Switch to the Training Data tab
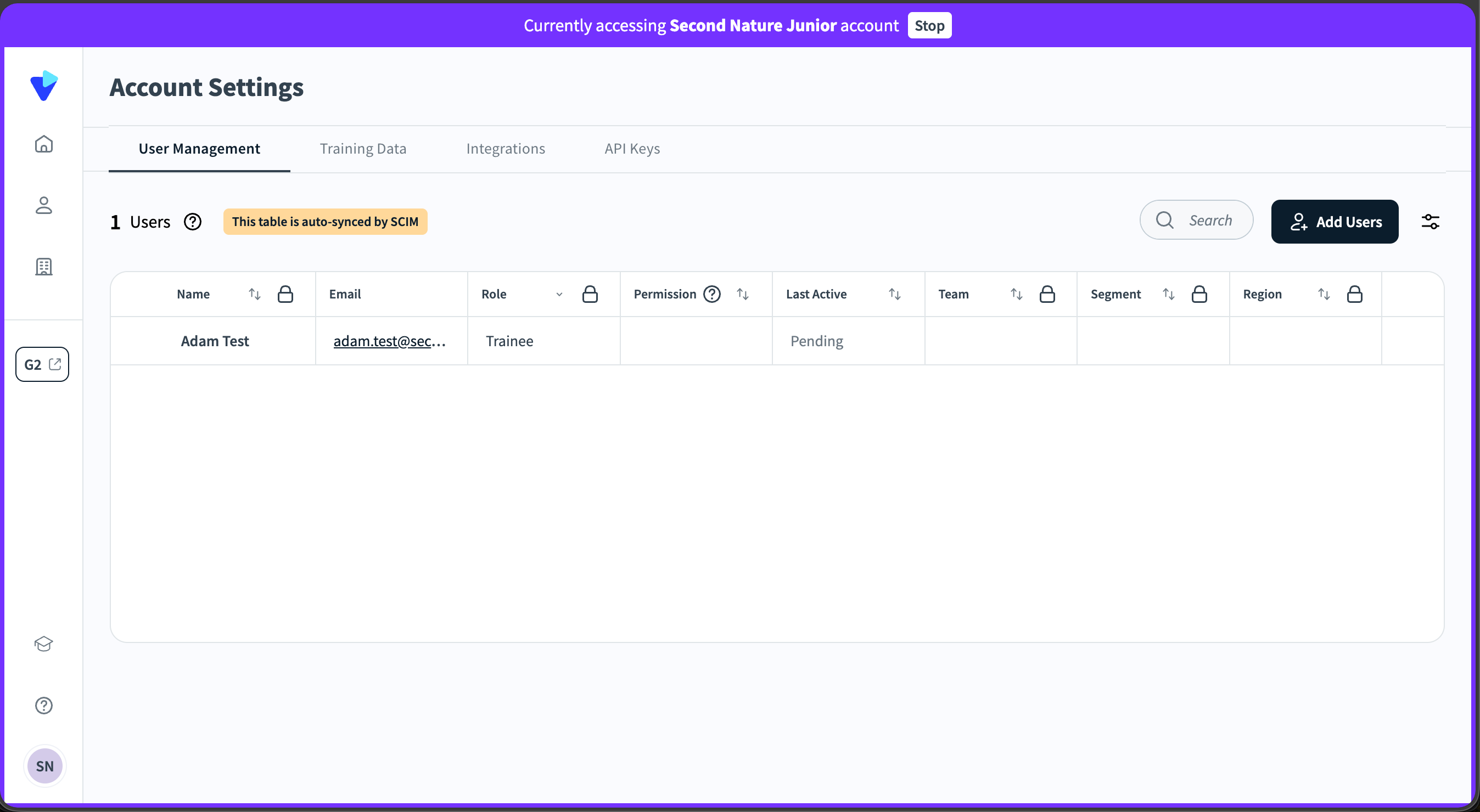Viewport: 1480px width, 812px height. [362, 149]
